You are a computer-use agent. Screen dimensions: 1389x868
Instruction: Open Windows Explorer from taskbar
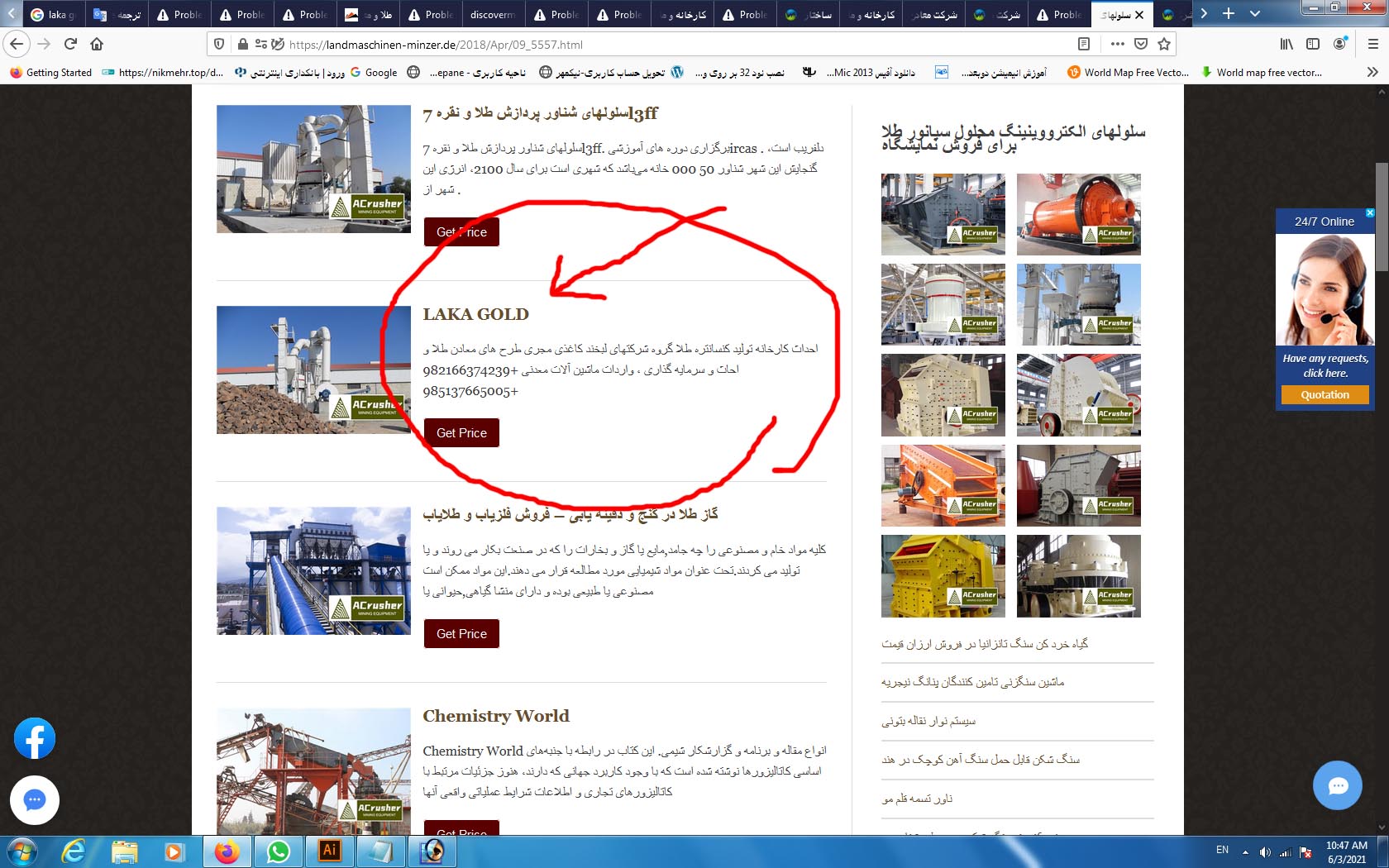tap(124, 851)
